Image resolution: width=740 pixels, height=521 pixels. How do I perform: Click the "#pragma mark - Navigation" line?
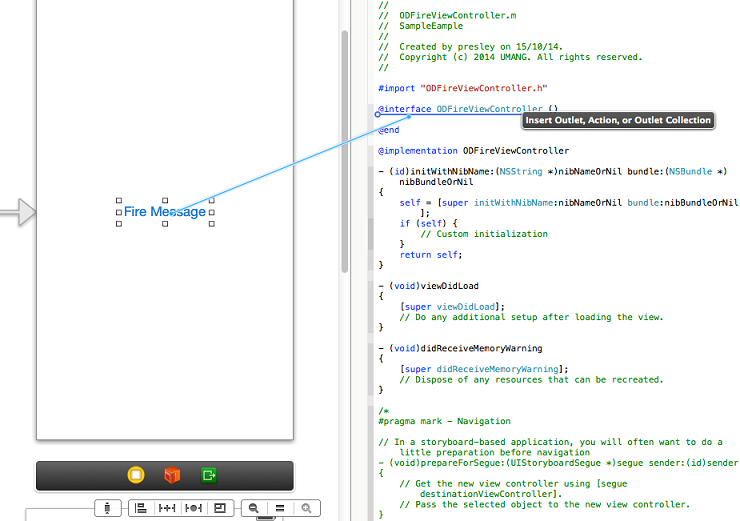click(445, 421)
